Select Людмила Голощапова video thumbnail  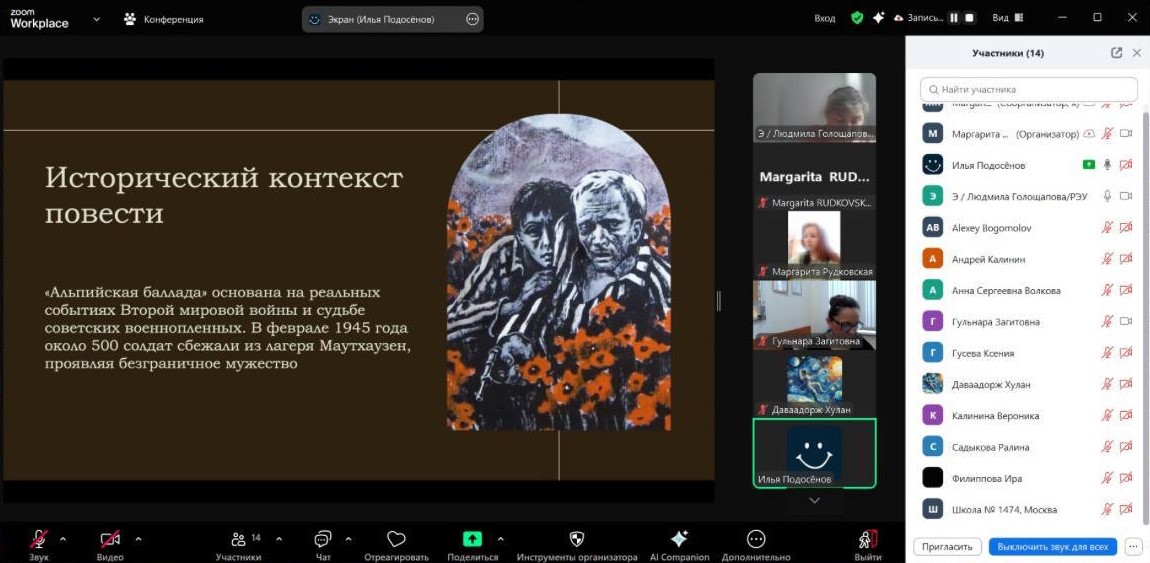point(814,107)
